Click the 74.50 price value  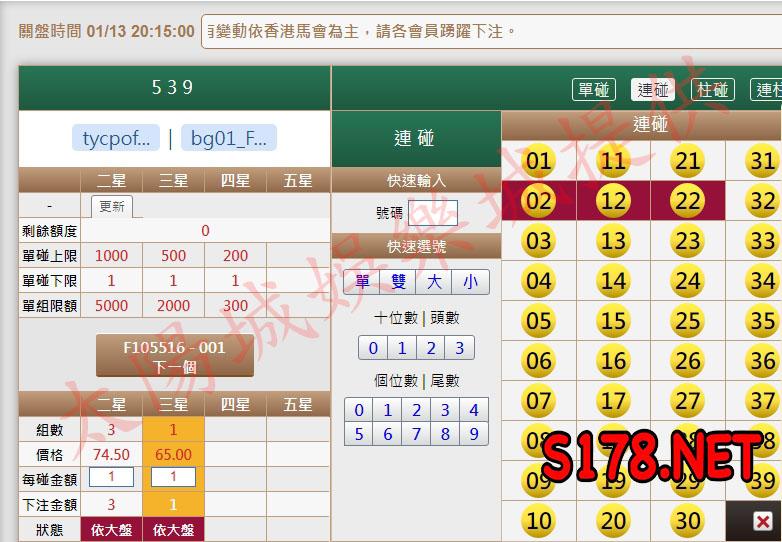tap(111, 454)
